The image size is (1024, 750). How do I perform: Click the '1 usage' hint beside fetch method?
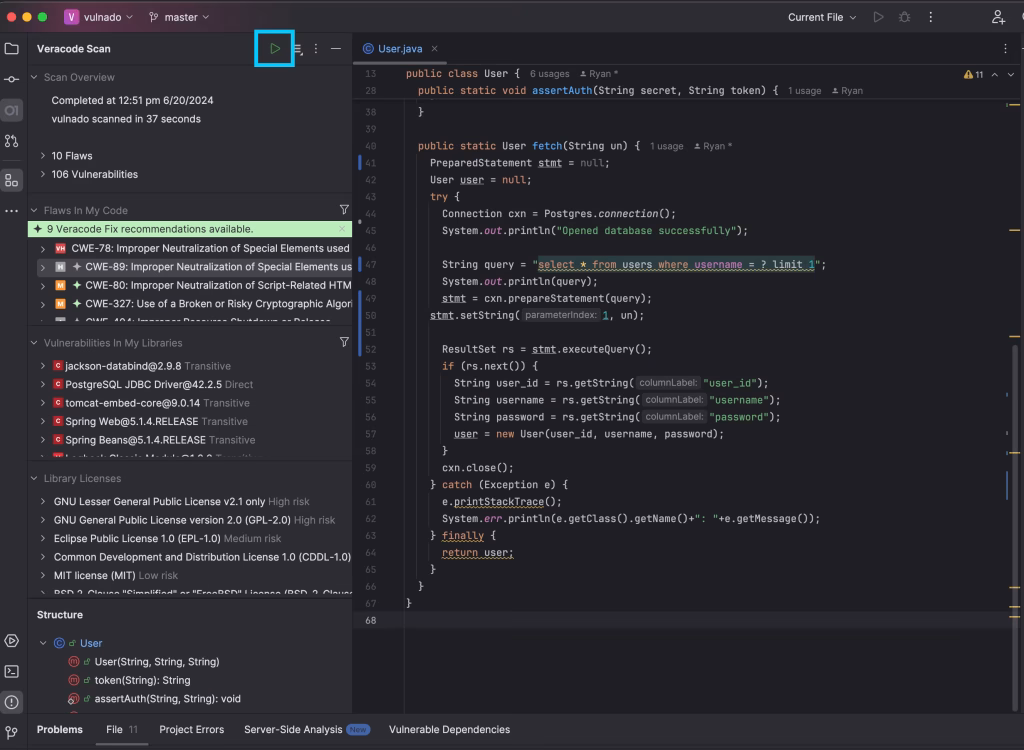[666, 146]
